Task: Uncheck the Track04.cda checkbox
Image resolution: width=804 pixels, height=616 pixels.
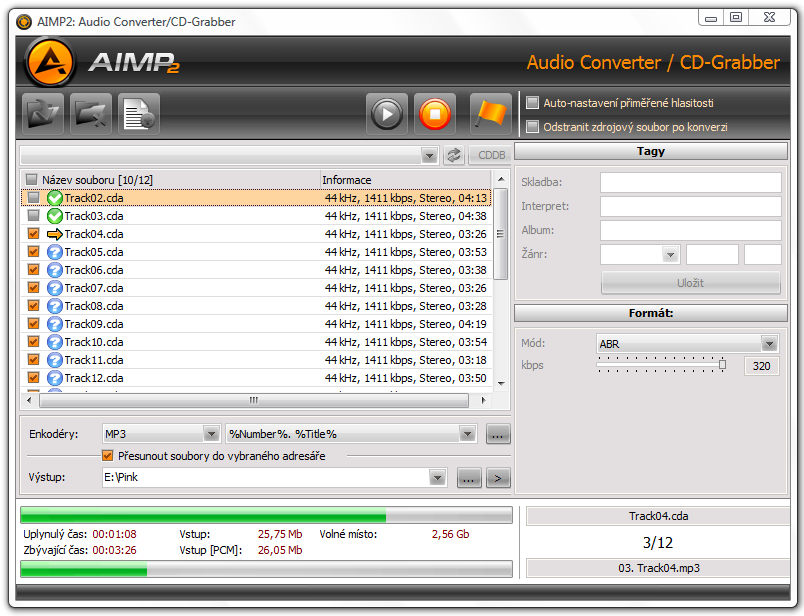Action: coord(34,233)
